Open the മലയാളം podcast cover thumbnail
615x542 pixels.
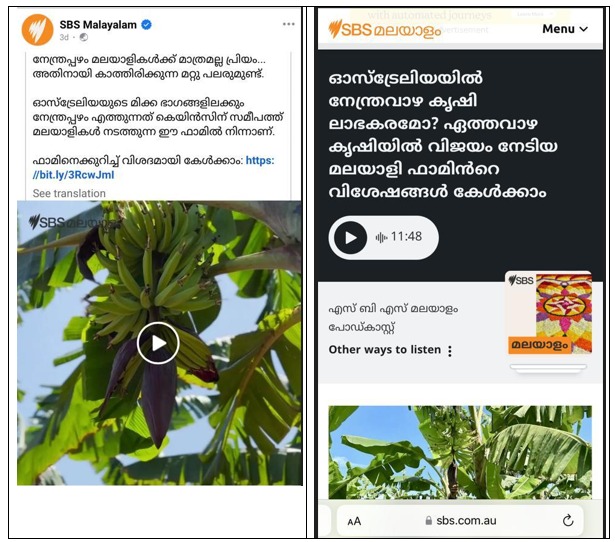coord(549,313)
